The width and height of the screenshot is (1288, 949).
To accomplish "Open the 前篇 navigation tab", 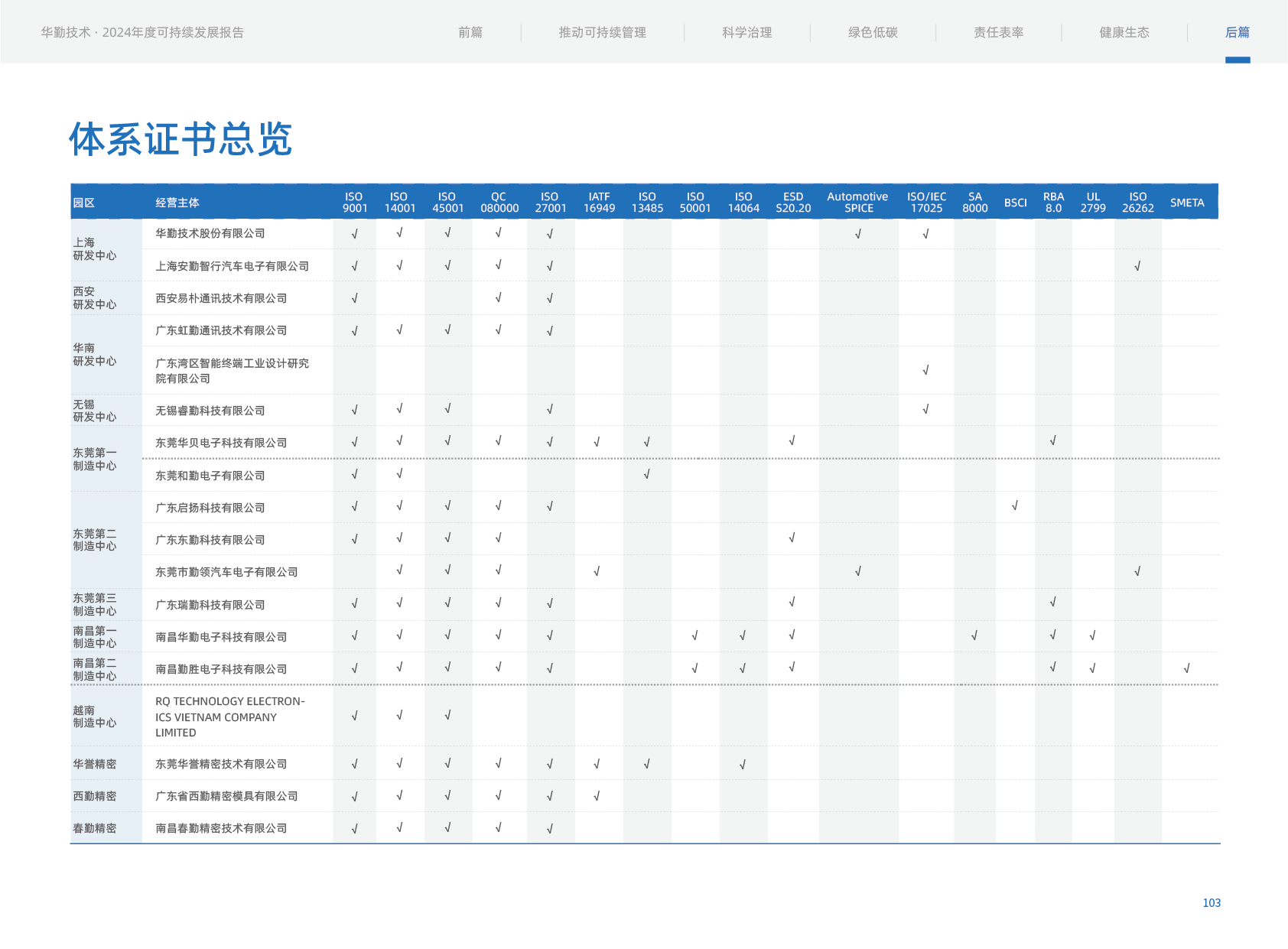I will [470, 32].
